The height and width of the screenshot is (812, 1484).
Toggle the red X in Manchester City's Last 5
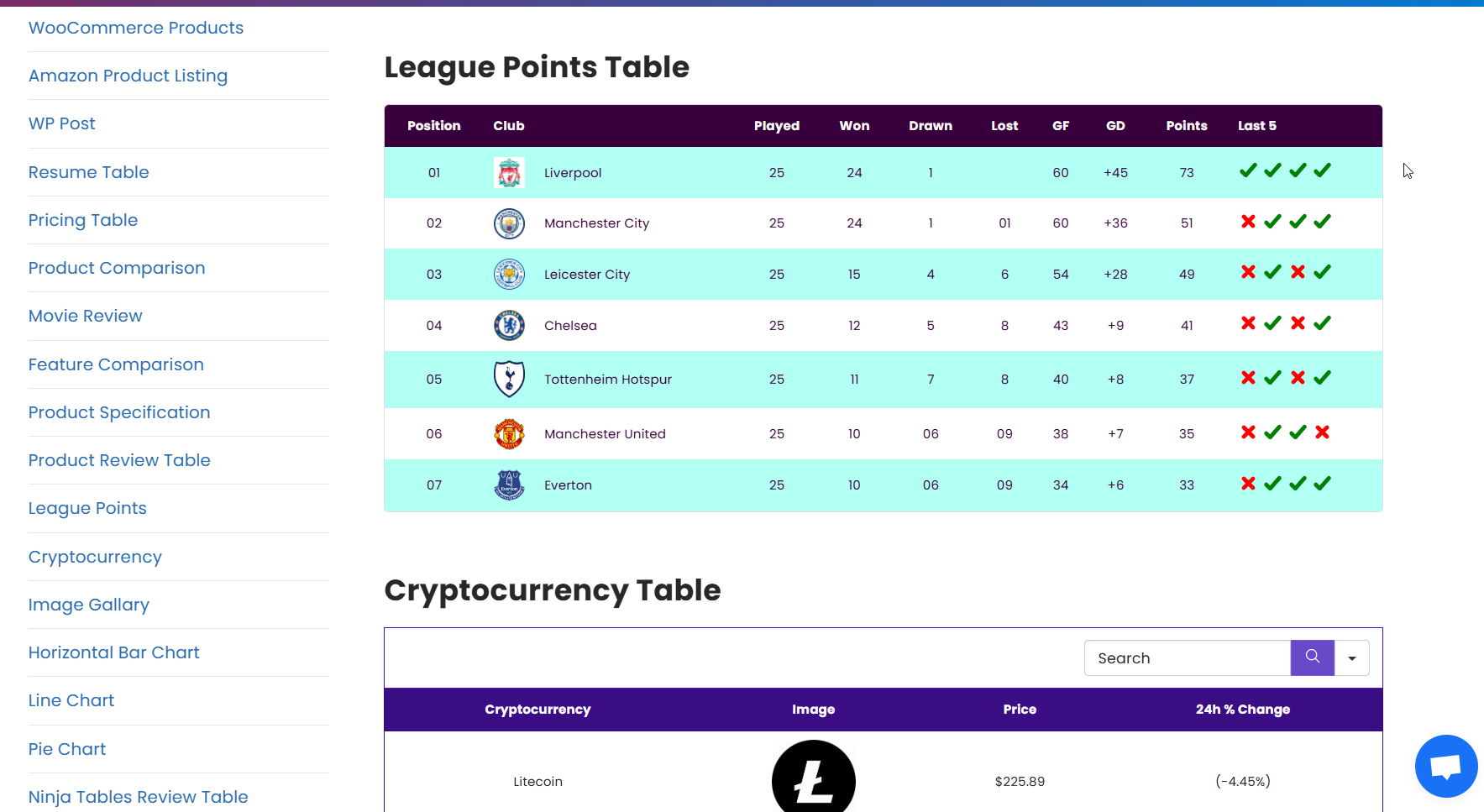point(1248,222)
